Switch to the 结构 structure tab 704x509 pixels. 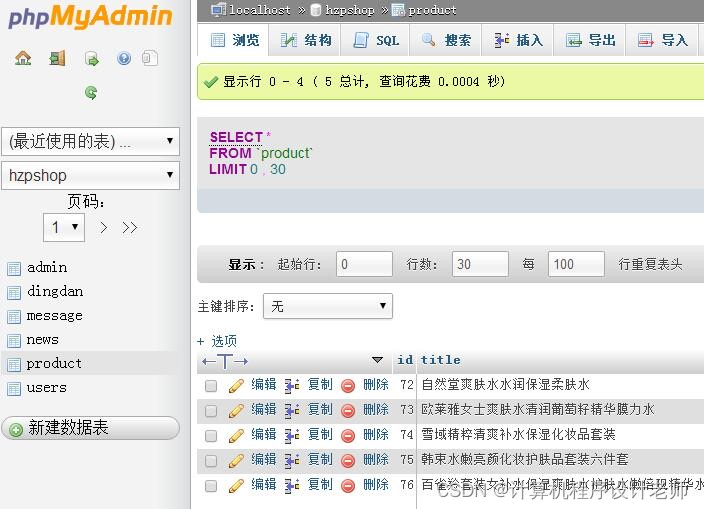tap(305, 40)
